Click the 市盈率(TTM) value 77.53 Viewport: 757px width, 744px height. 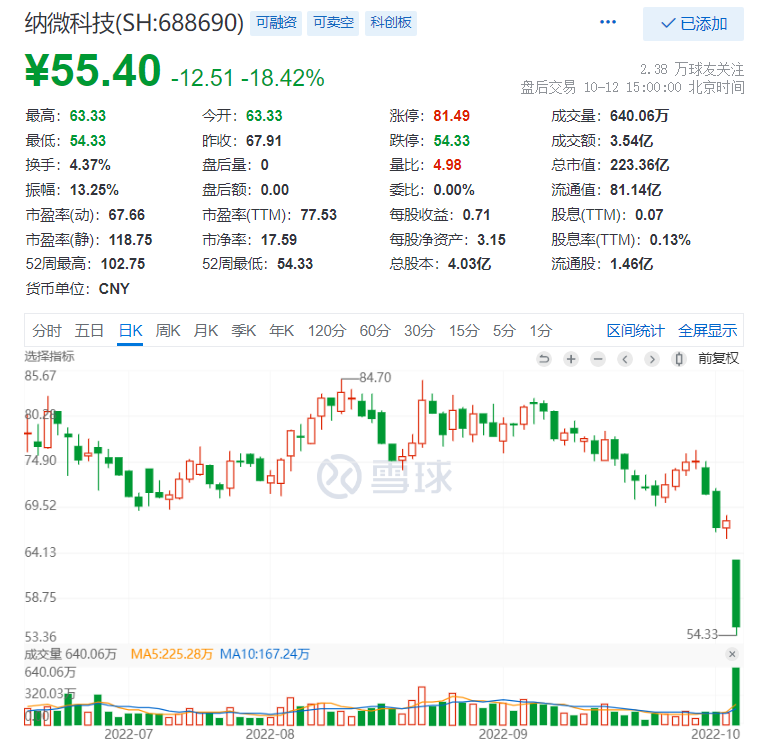pos(318,215)
